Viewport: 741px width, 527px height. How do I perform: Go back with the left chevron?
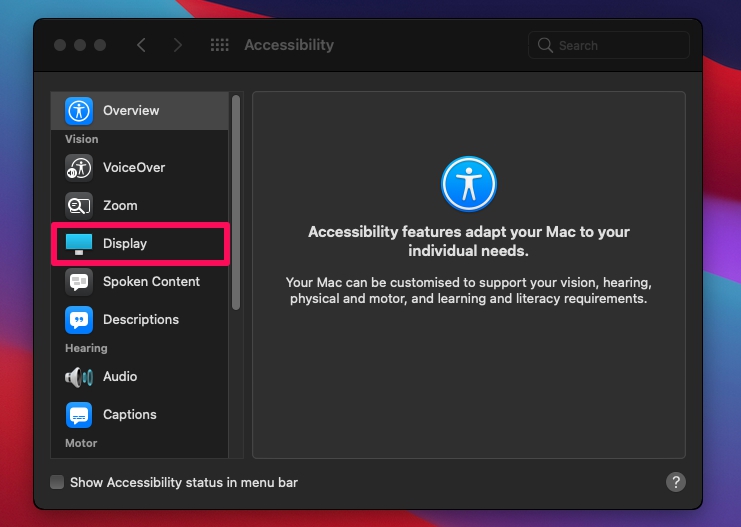click(141, 45)
